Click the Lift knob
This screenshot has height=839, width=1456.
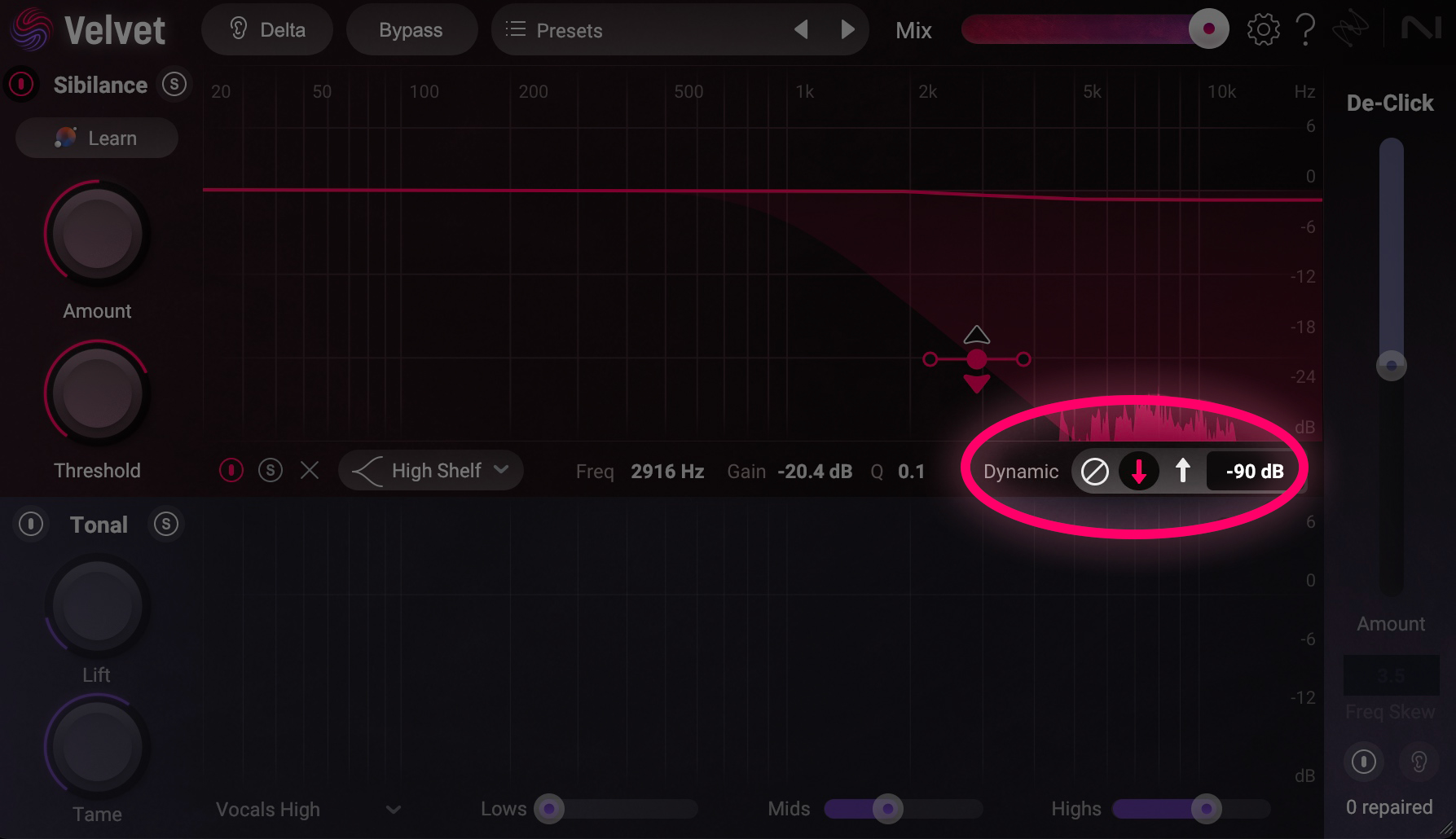tap(97, 606)
